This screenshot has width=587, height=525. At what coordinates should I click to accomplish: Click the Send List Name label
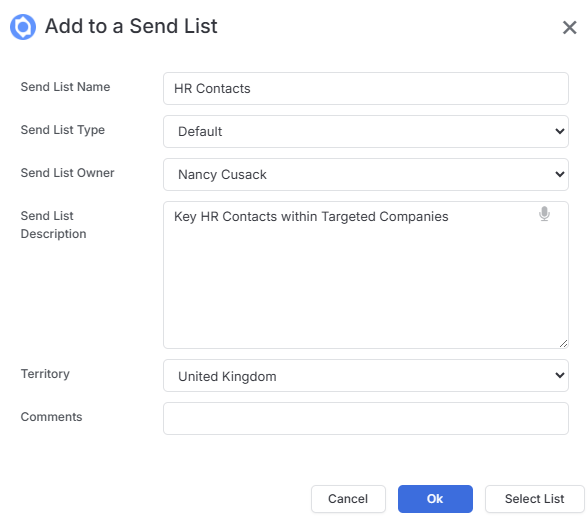click(x=65, y=87)
